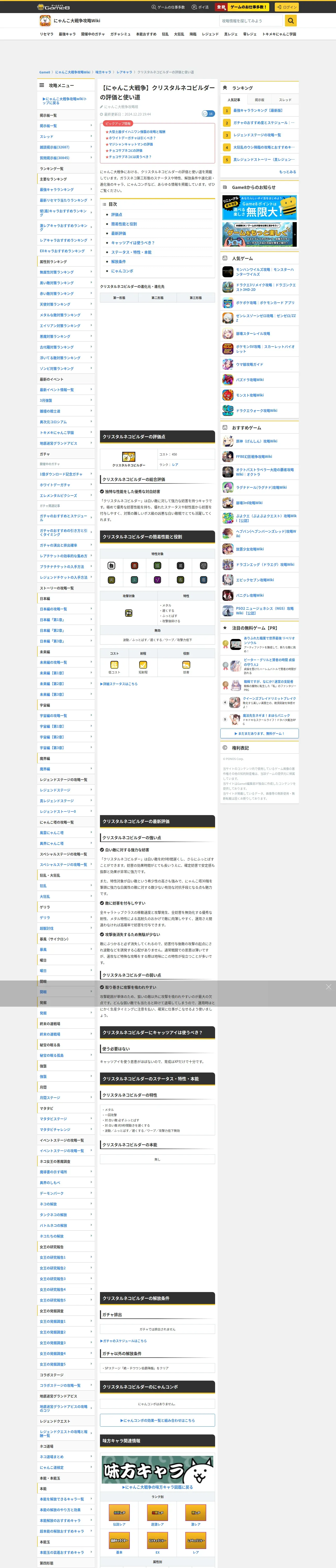Click the 妨害 role icon
The image size is (336, 1568).
pos(186,665)
